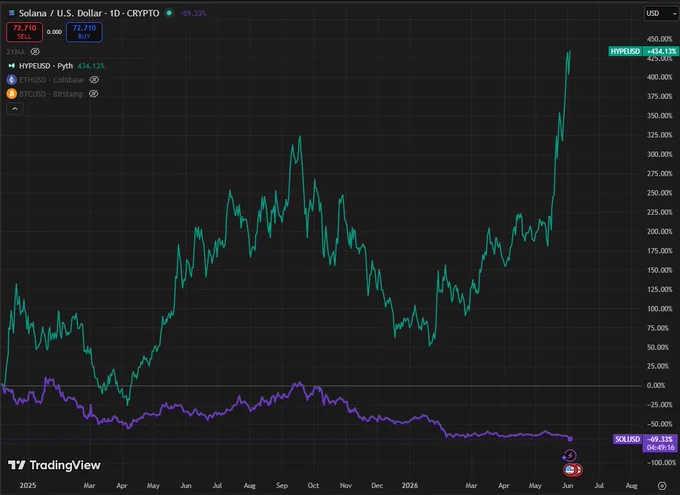
Task: Click the -100.00% level on price axis
Action: (660, 462)
